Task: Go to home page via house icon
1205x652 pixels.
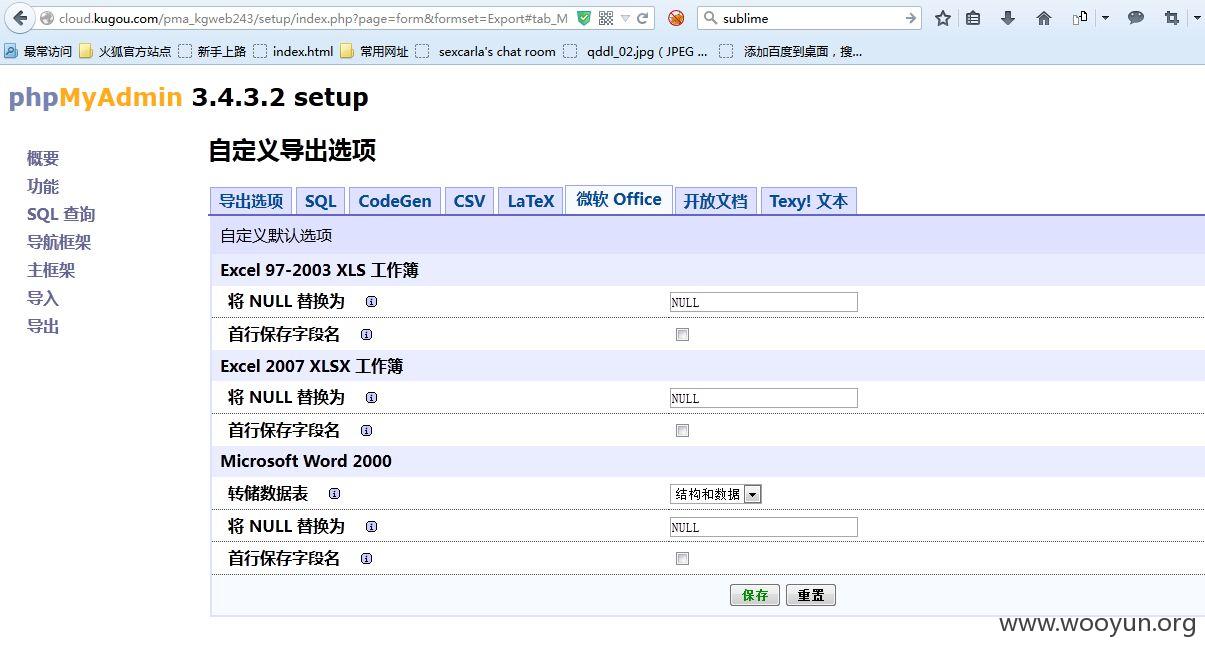Action: click(x=1044, y=18)
